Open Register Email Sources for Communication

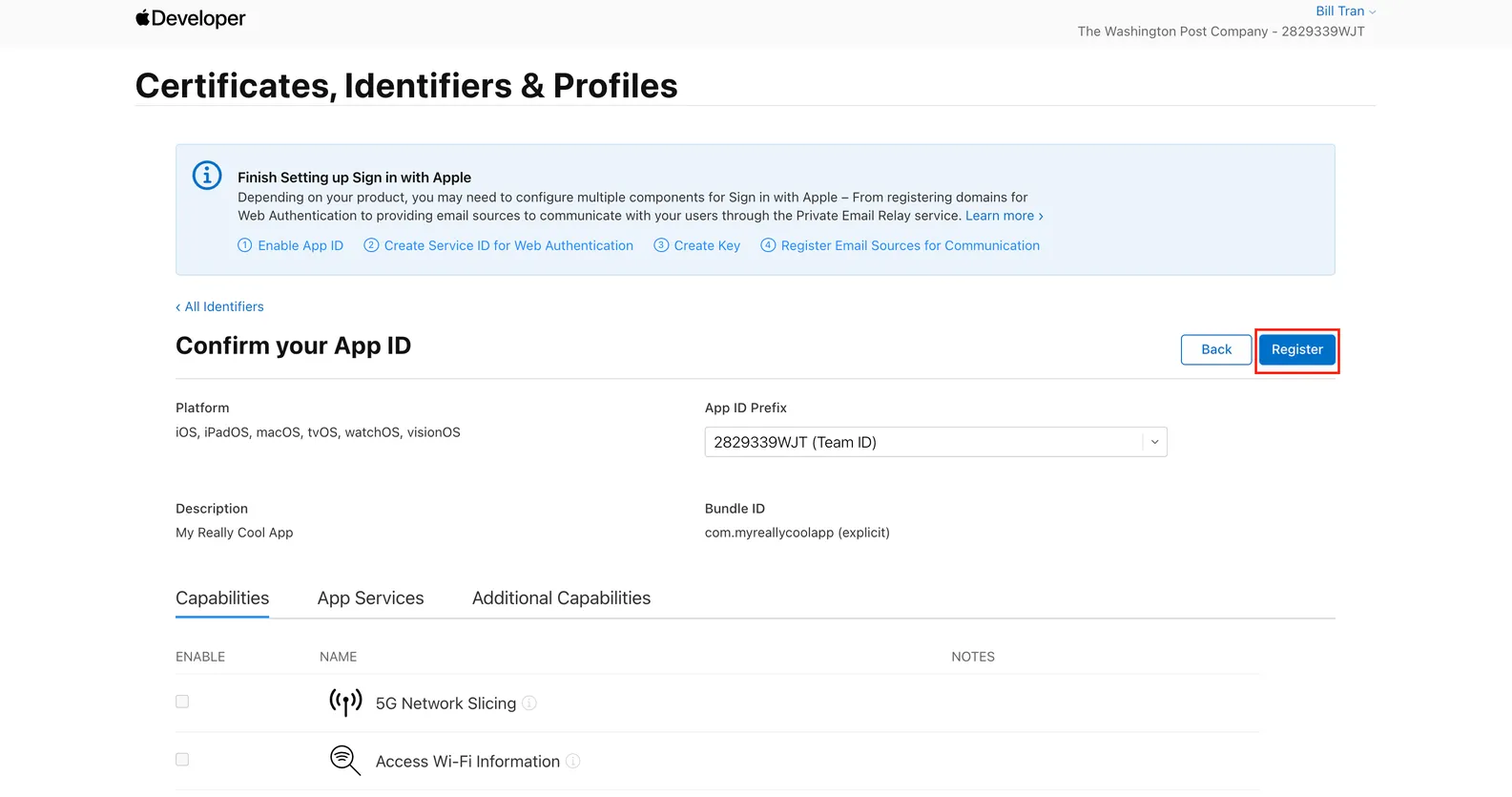point(901,245)
